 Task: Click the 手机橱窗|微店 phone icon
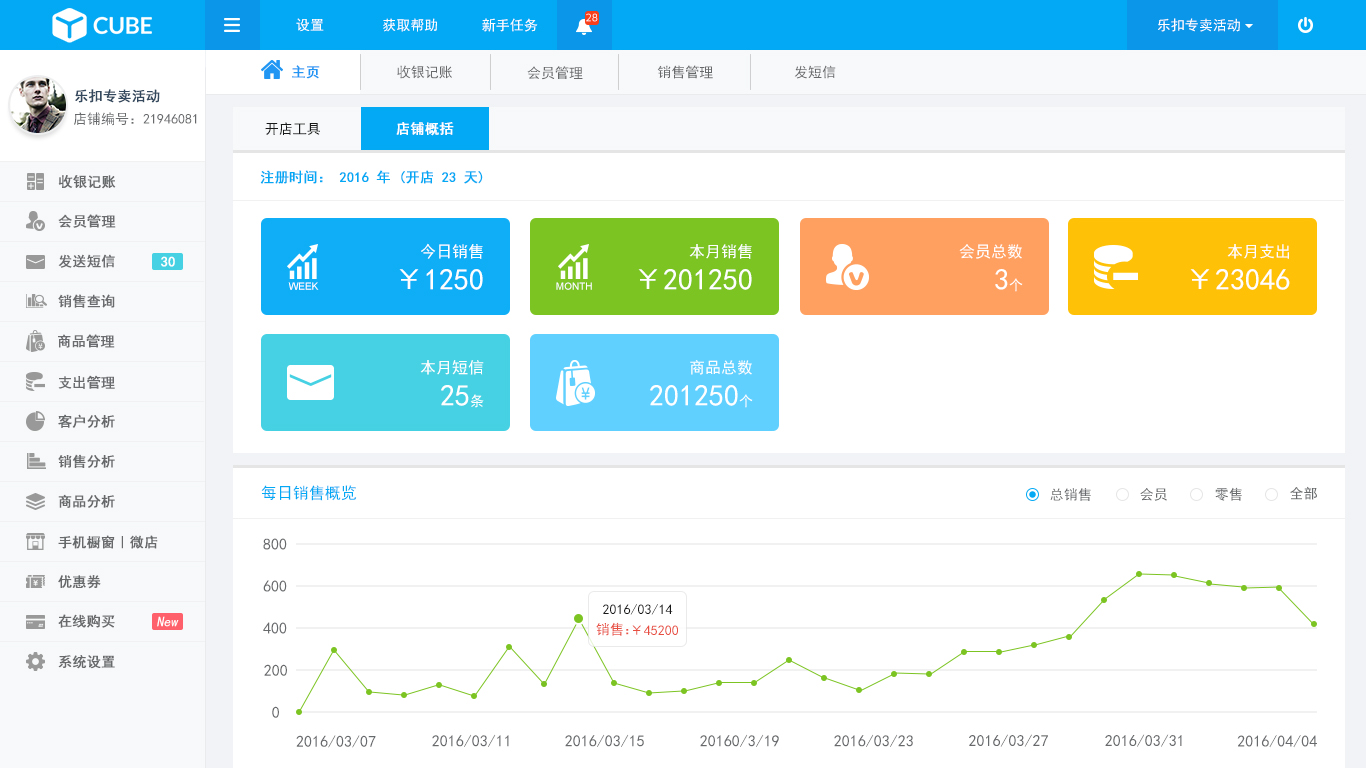pyautogui.click(x=35, y=541)
